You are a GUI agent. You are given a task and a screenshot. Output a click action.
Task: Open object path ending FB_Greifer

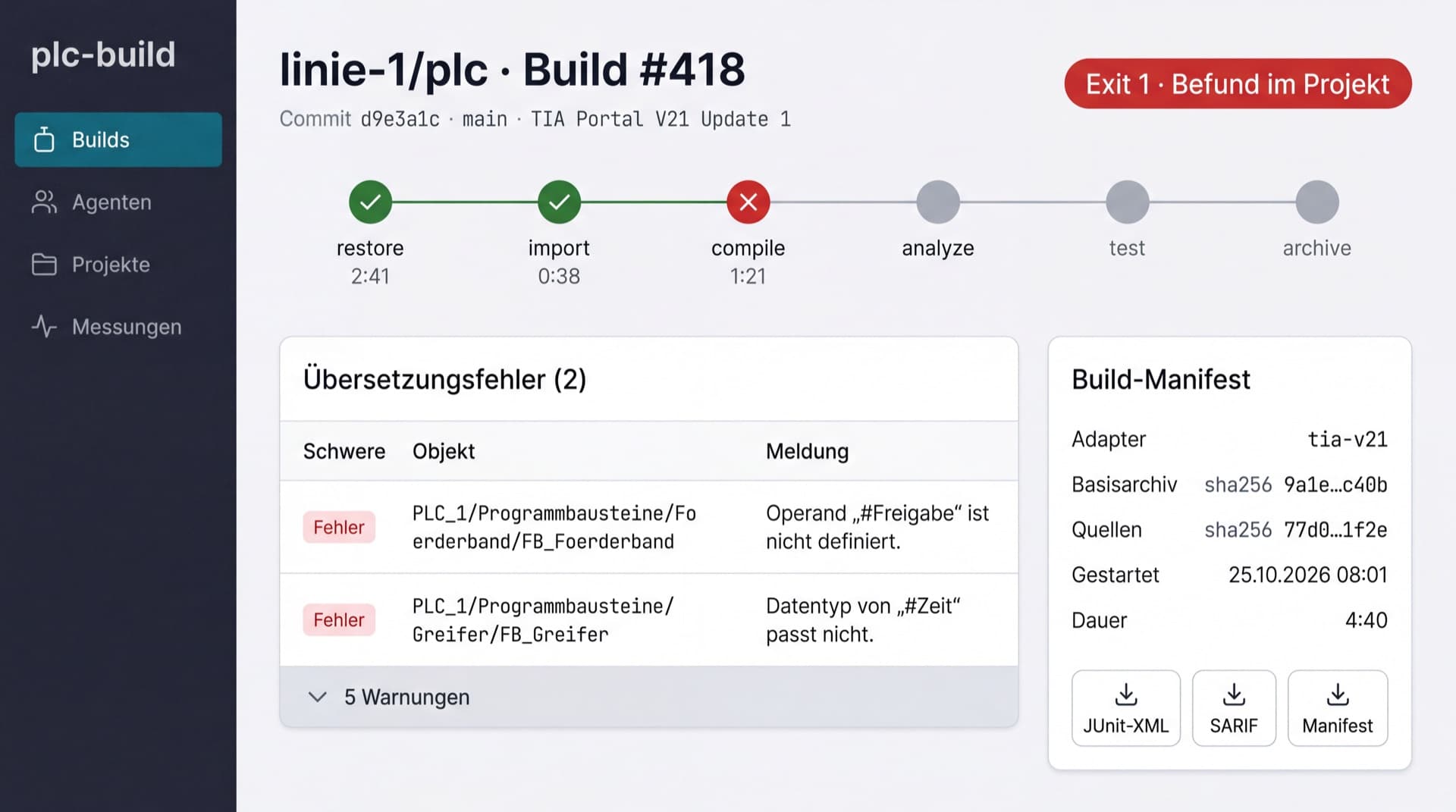[x=543, y=619]
